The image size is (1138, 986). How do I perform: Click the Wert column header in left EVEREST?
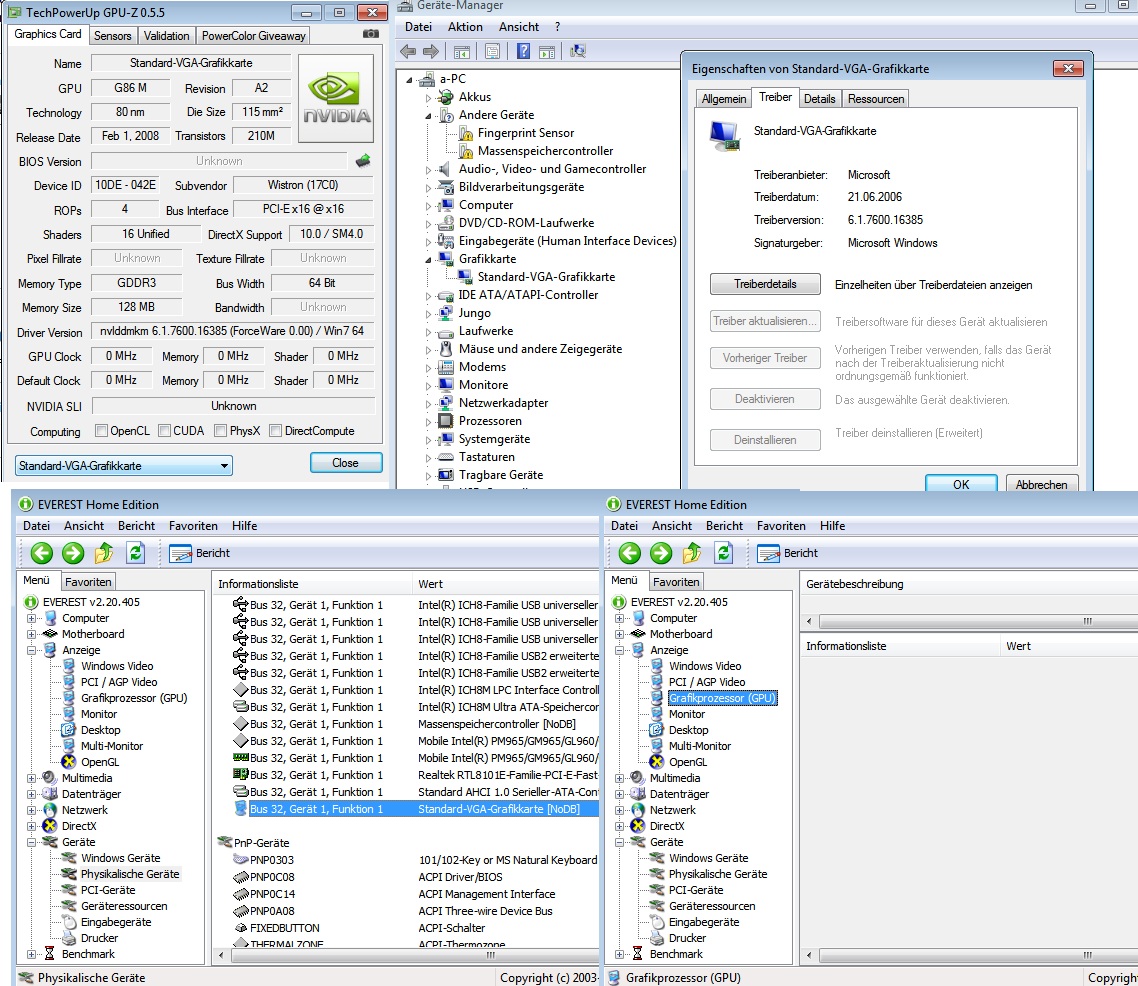click(x=507, y=584)
